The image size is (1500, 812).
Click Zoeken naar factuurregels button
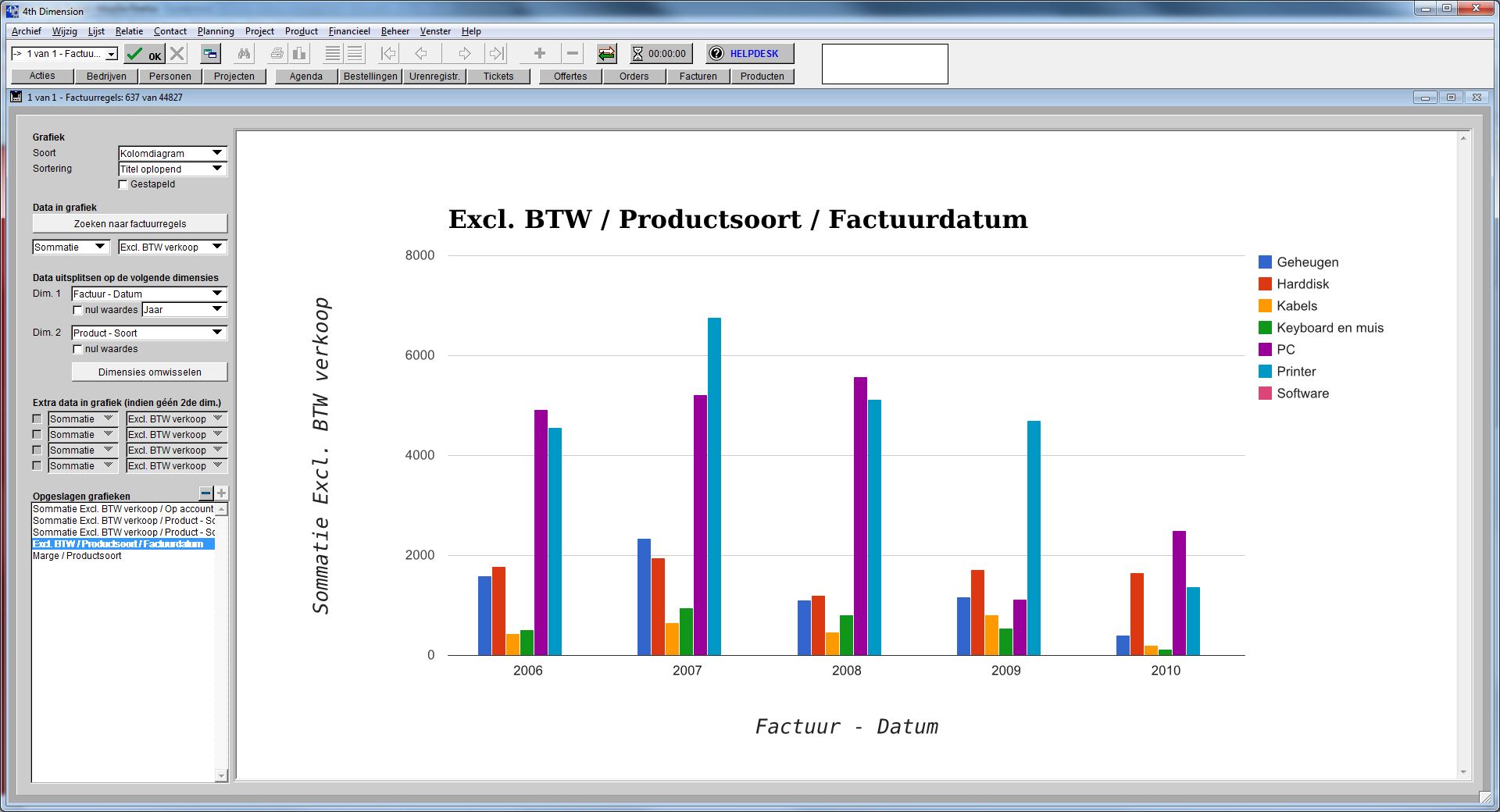click(x=130, y=224)
